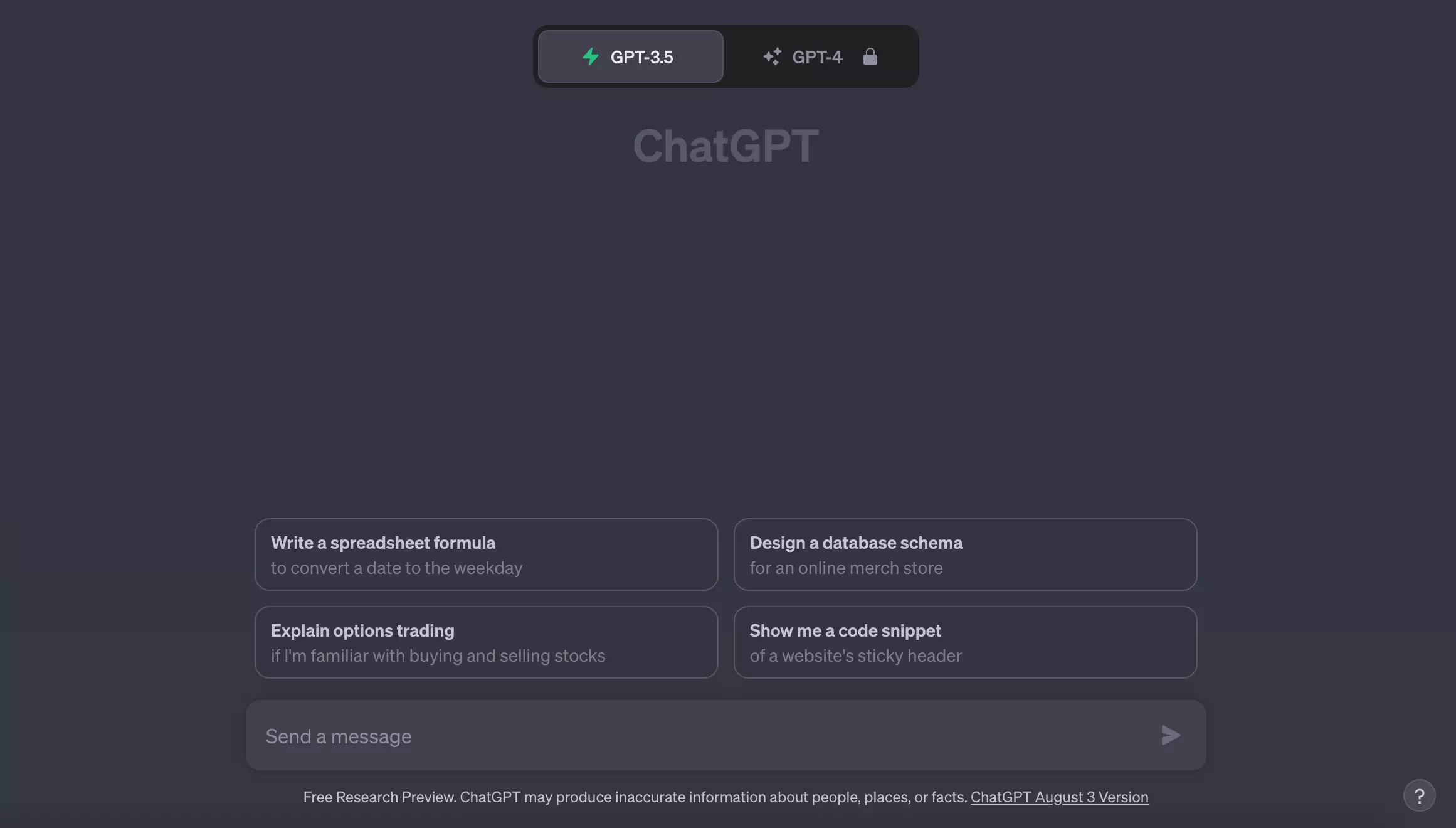The width and height of the screenshot is (1456, 828).
Task: Click the send message arrow icon
Action: (x=1170, y=735)
